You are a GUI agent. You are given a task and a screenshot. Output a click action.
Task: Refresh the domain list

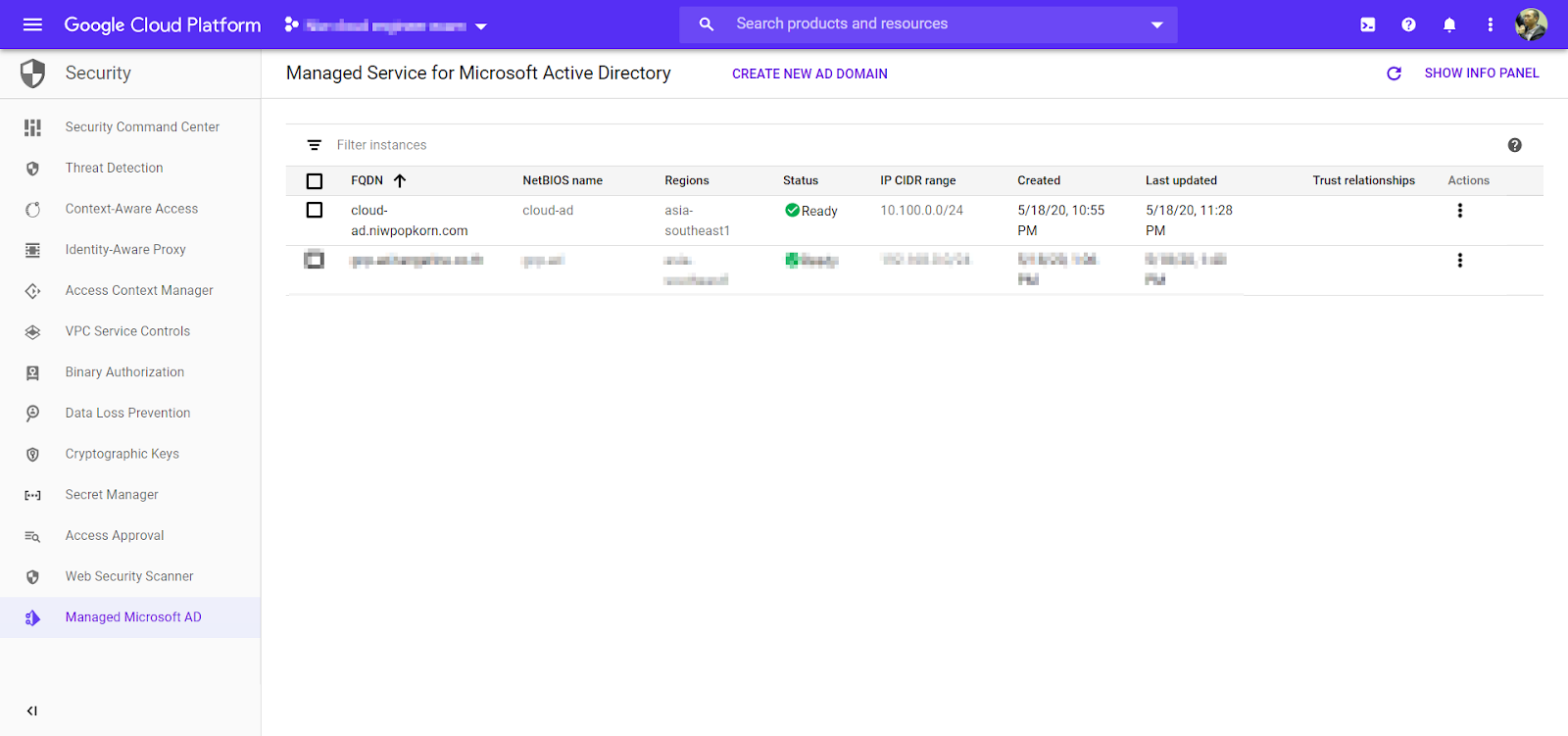pyautogui.click(x=1394, y=74)
